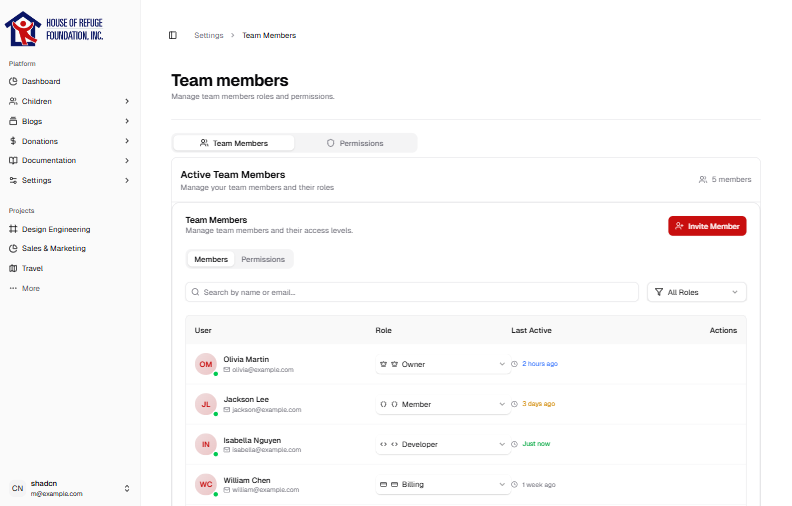Switch to the top Permissions tab with shield
Screen dimensions: 792x506
coord(355,143)
